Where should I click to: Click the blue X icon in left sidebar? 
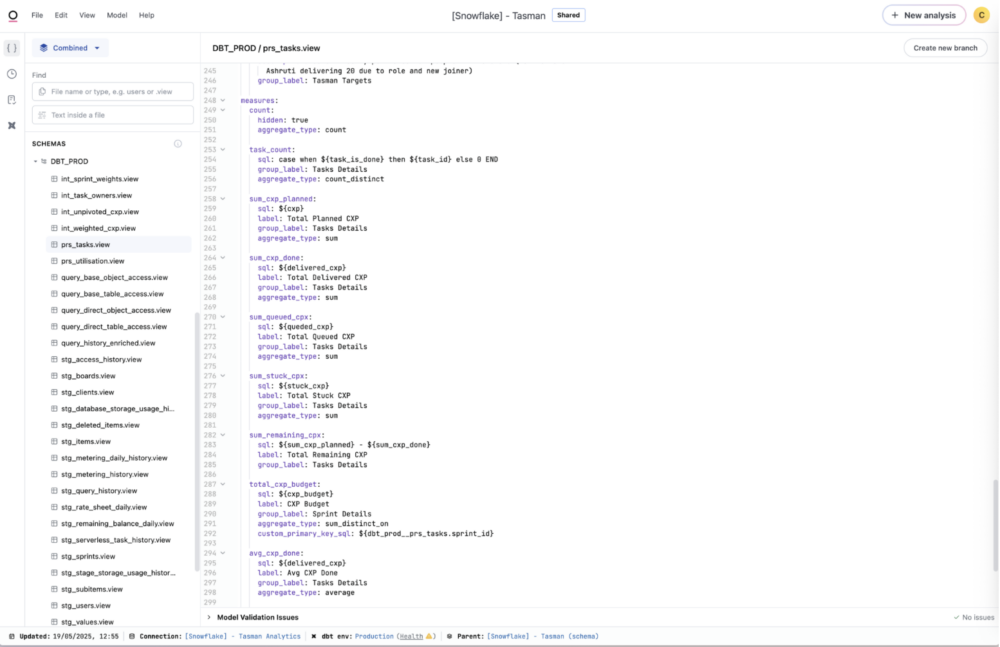point(11,125)
